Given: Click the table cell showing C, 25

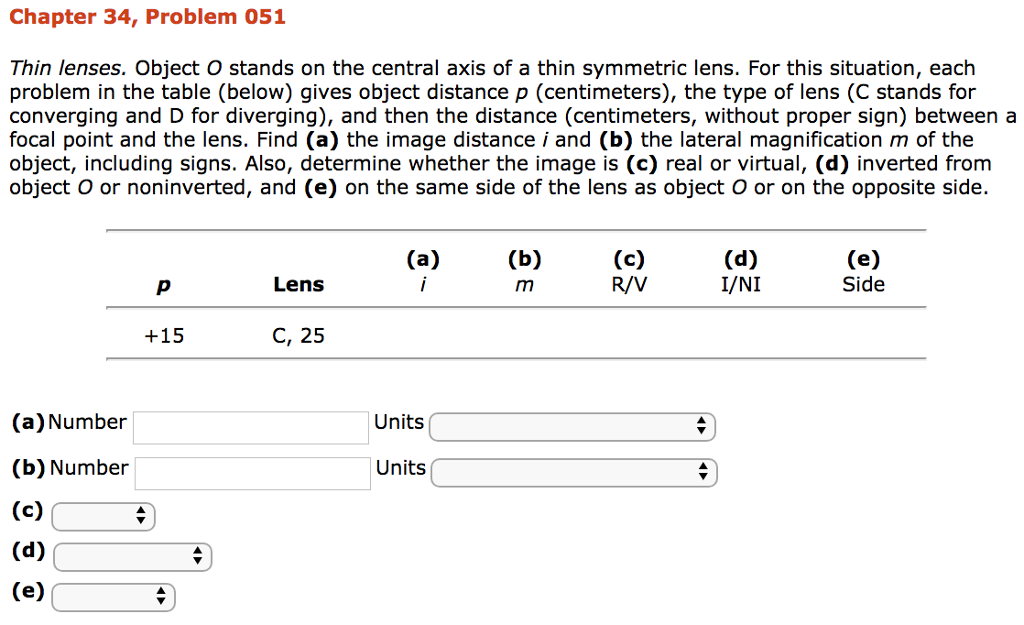Looking at the screenshot, I should coord(298,335).
